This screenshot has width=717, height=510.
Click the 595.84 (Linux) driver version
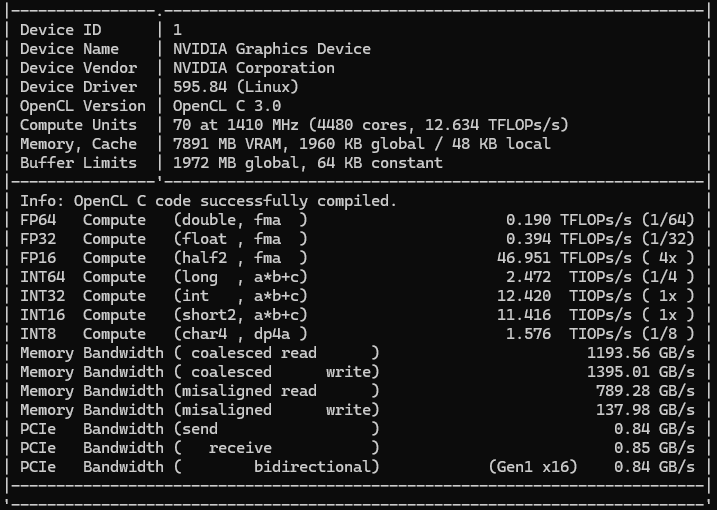click(235, 87)
